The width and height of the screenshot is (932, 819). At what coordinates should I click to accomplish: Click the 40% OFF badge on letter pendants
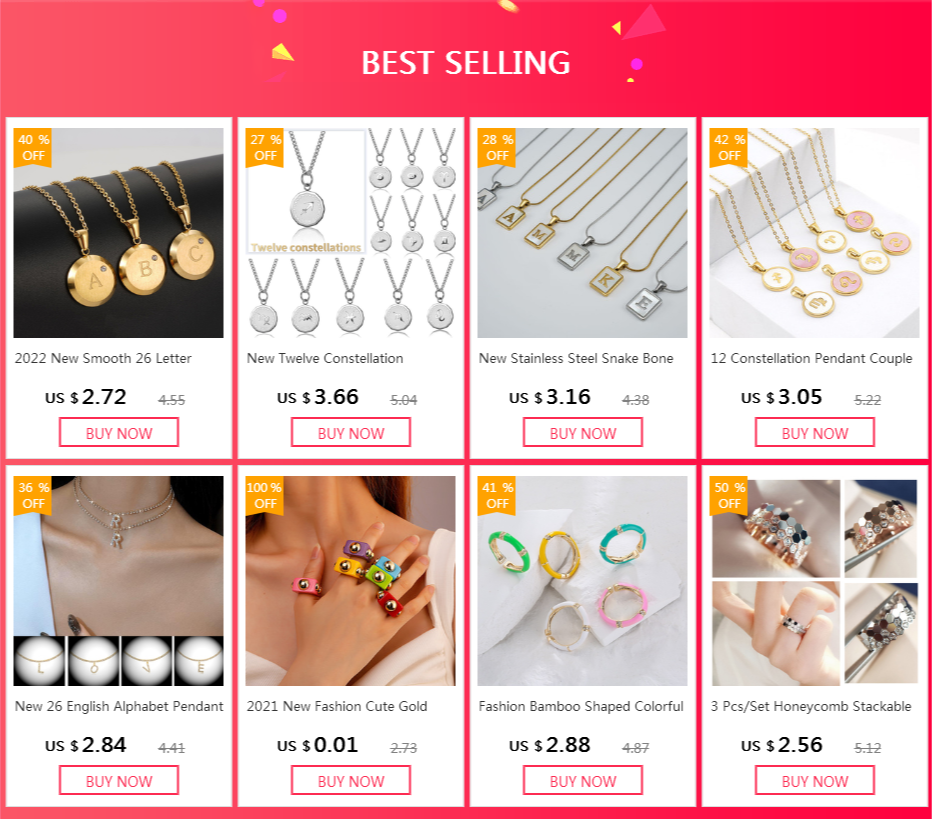point(33,147)
